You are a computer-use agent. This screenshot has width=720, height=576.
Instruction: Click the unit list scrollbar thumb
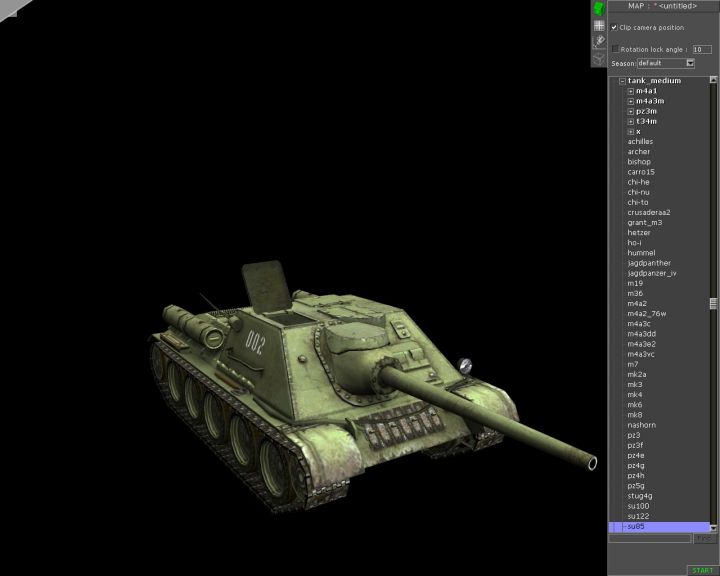point(713,304)
